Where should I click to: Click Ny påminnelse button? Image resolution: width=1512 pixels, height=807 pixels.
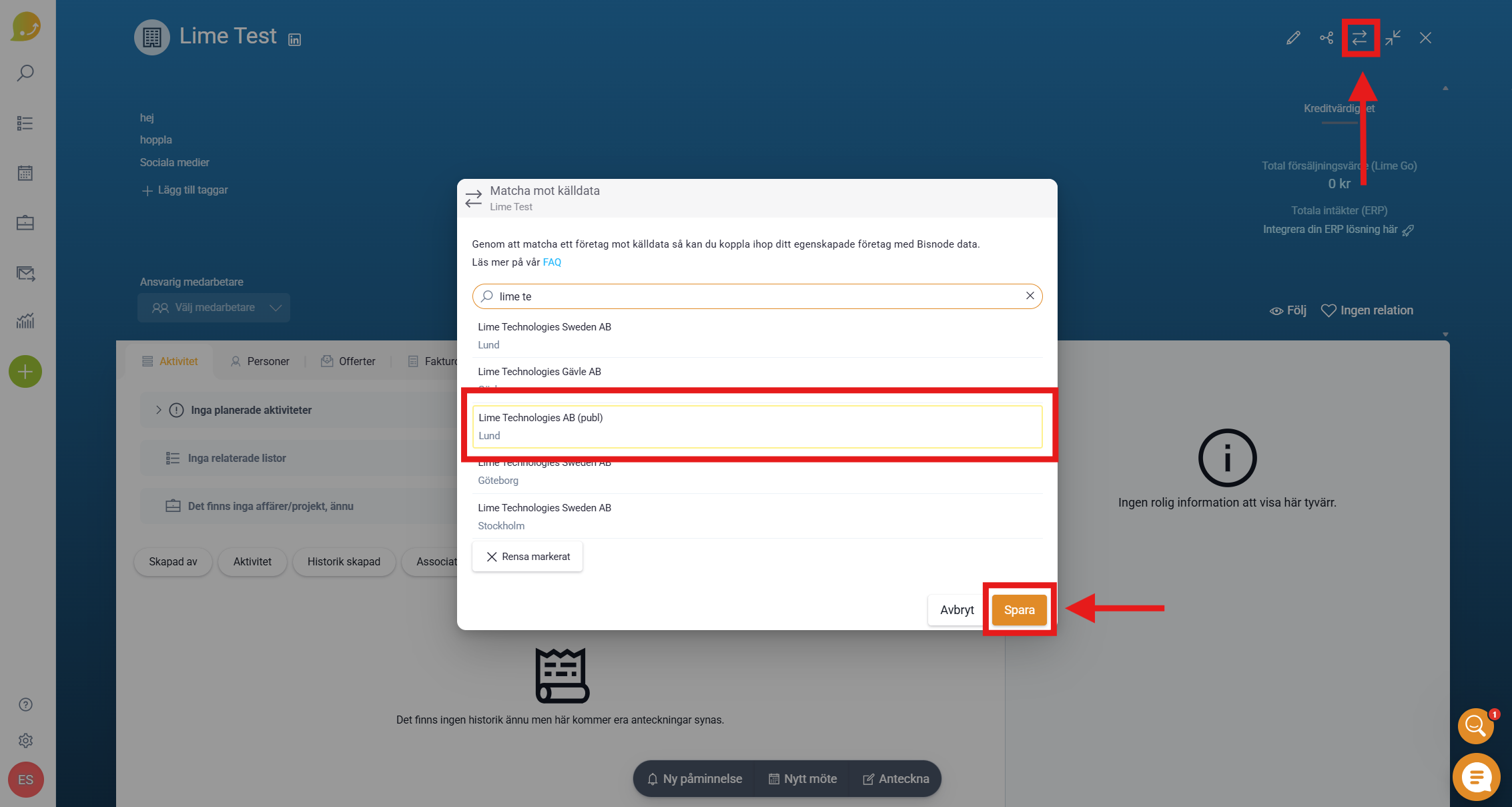(x=695, y=779)
